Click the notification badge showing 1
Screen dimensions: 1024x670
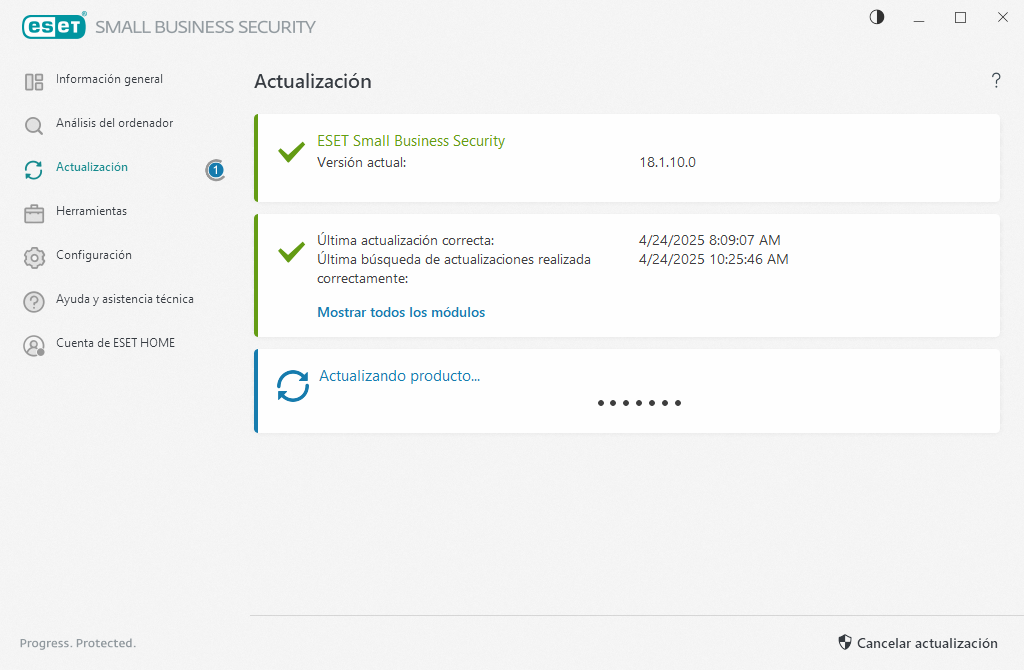215,170
